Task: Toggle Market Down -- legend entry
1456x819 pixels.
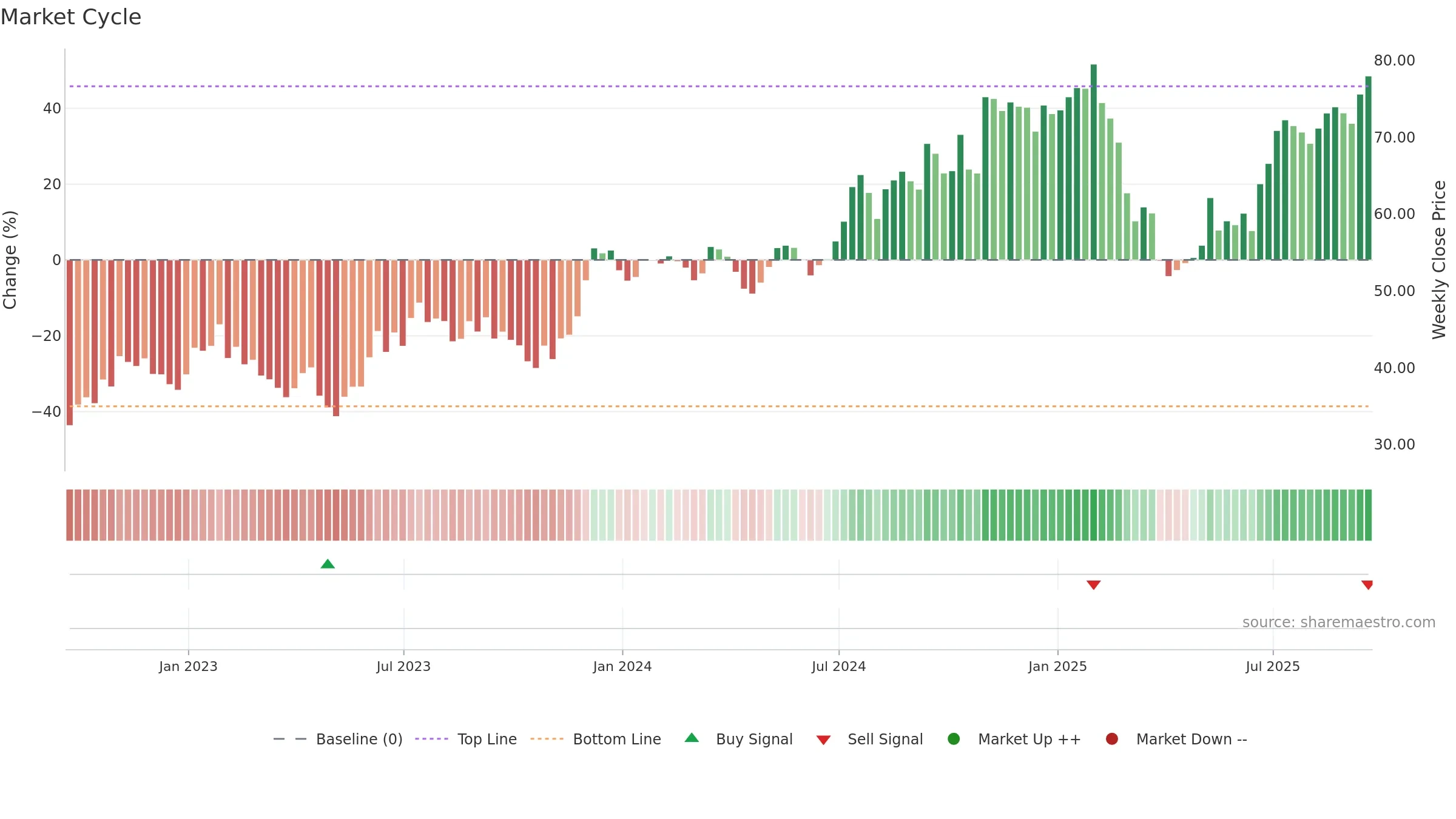Action: coord(1176,739)
